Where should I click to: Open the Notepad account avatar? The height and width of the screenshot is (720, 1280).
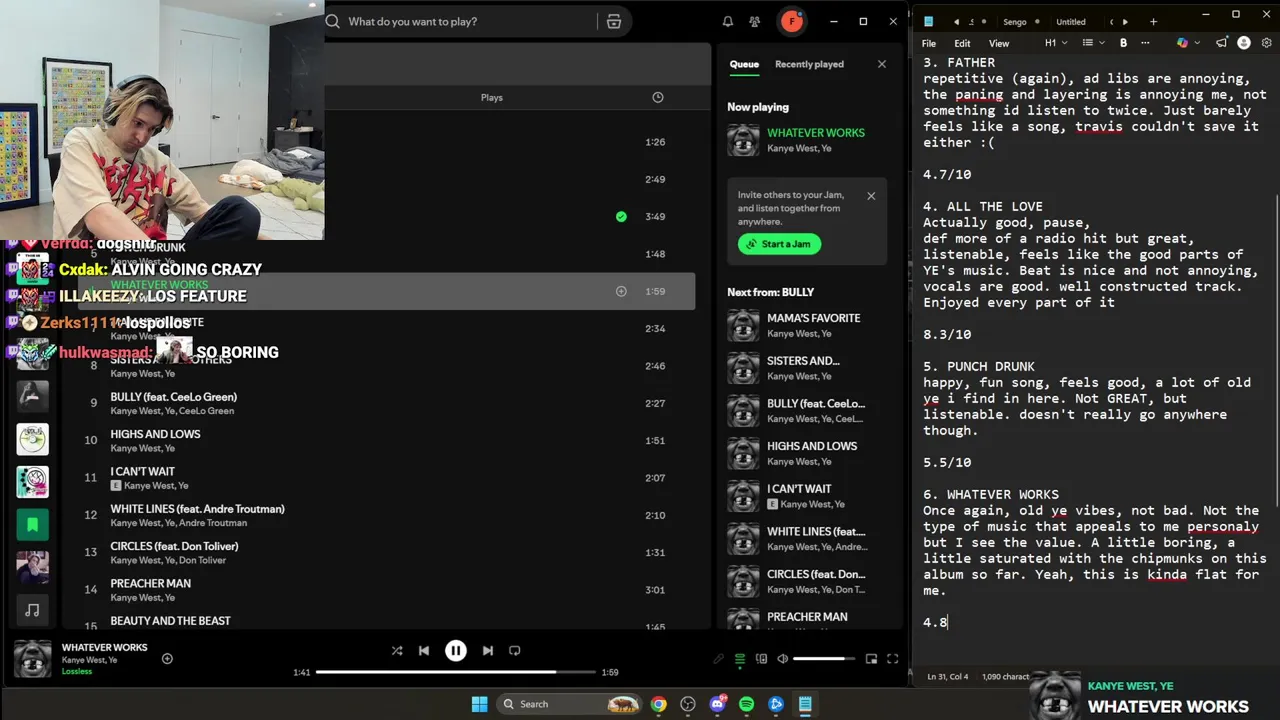click(1244, 43)
